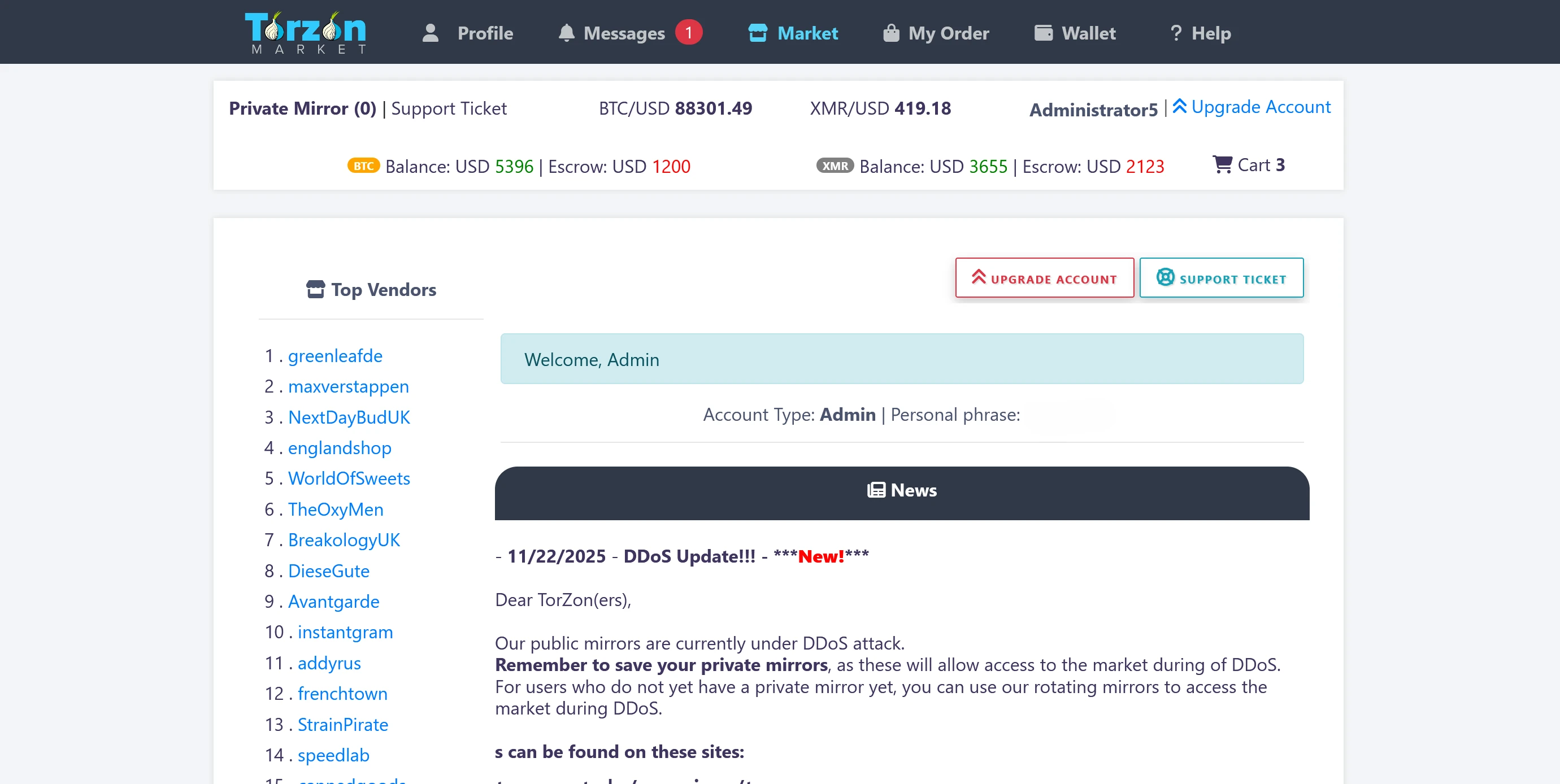This screenshot has width=1560, height=784.
Task: Switch to the Market navigation tab
Action: tap(808, 33)
